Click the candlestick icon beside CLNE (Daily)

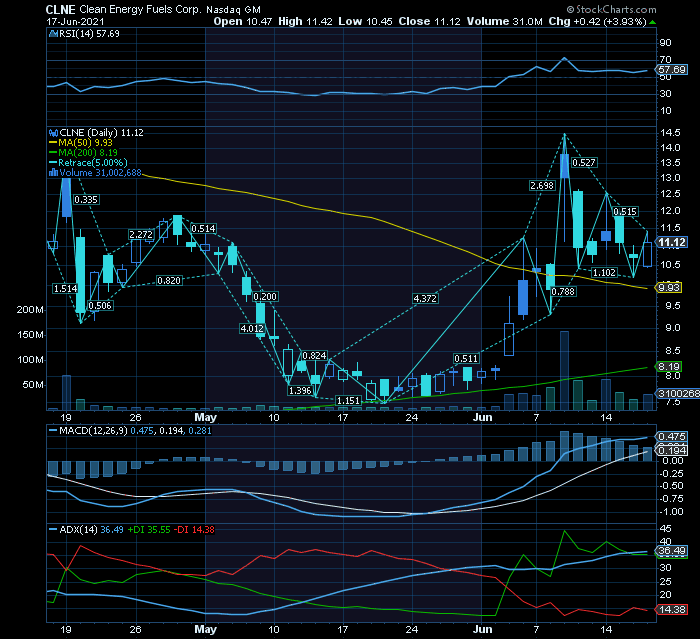click(x=54, y=133)
